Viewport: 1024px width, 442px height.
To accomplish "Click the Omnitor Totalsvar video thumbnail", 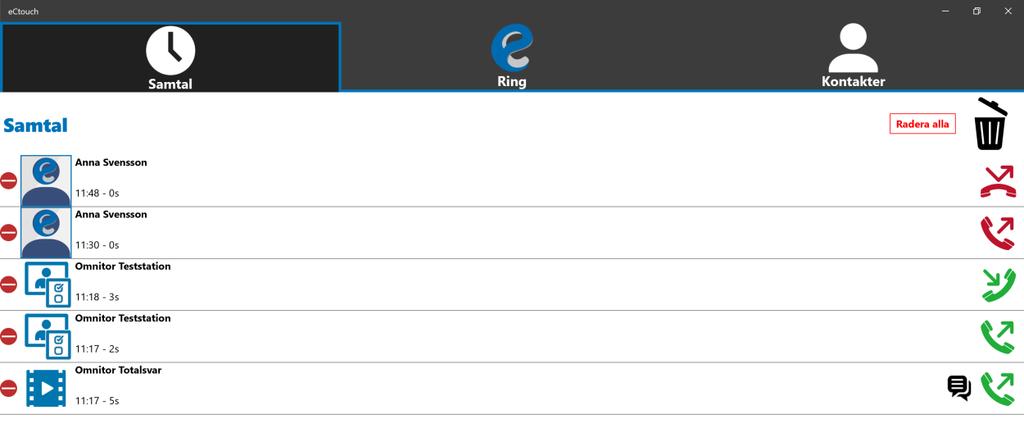I will (46, 388).
